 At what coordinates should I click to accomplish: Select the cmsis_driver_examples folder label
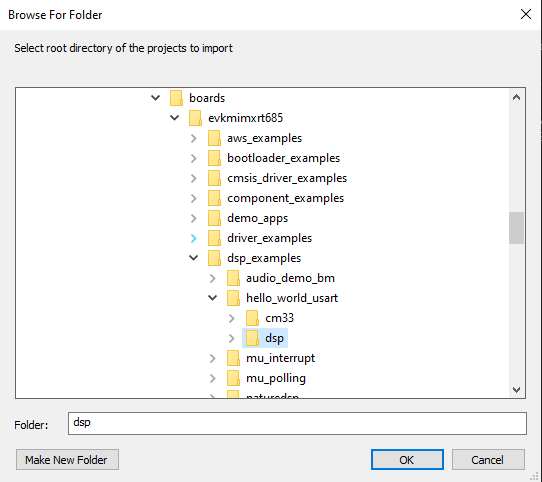(287, 178)
